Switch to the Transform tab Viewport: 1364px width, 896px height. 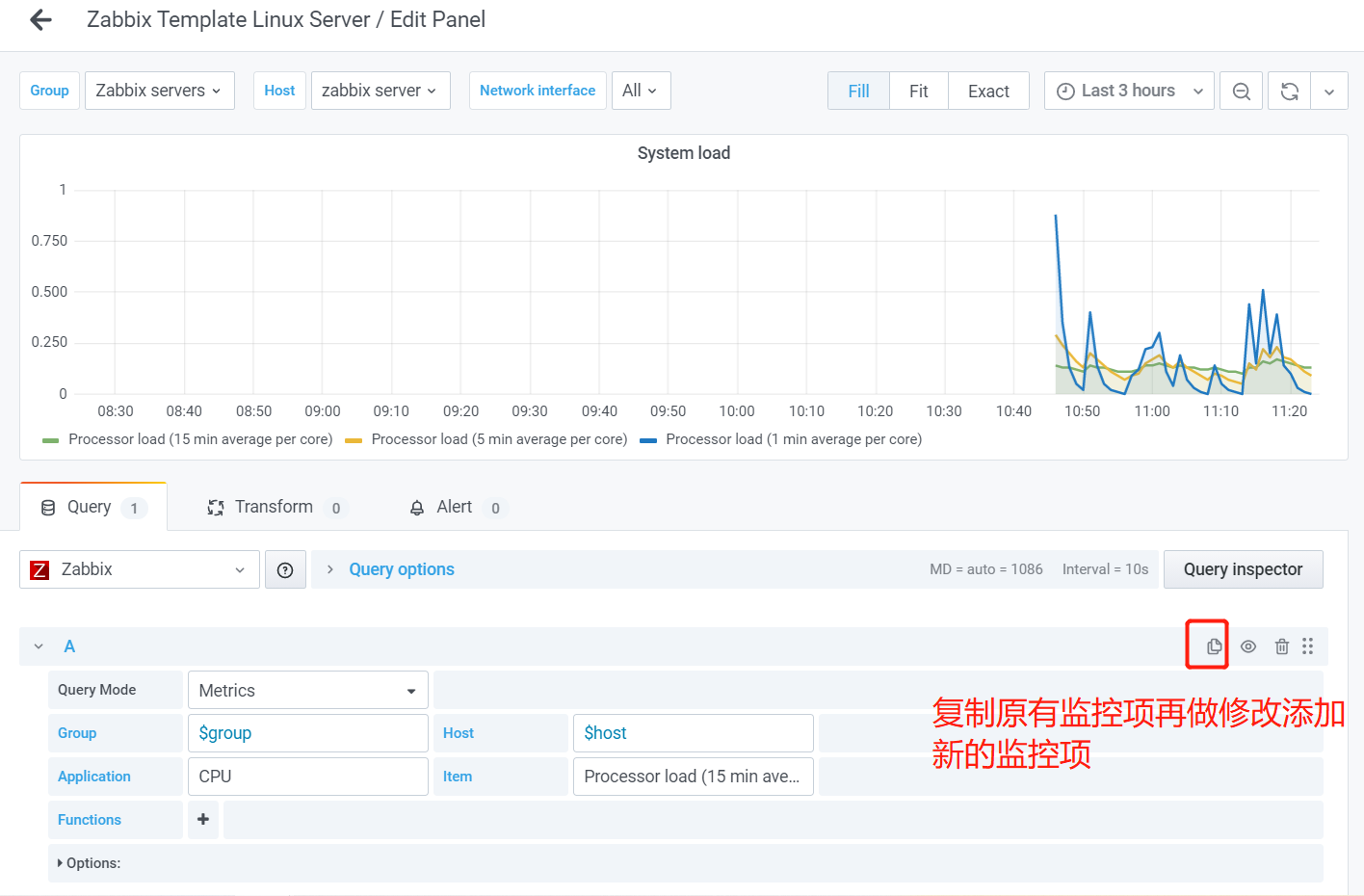pos(276,507)
